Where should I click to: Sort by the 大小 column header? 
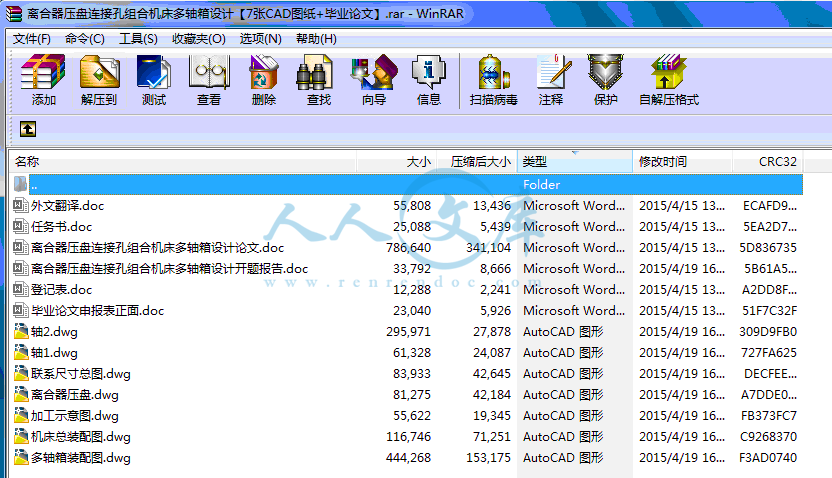[x=396, y=161]
